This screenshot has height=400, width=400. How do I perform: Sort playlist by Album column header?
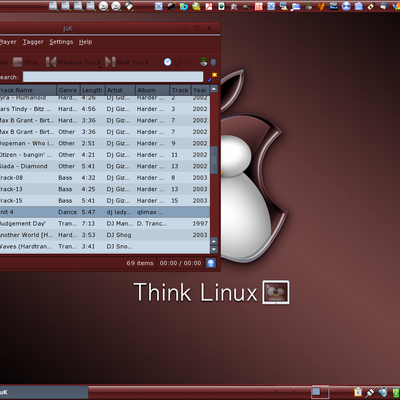click(x=152, y=90)
